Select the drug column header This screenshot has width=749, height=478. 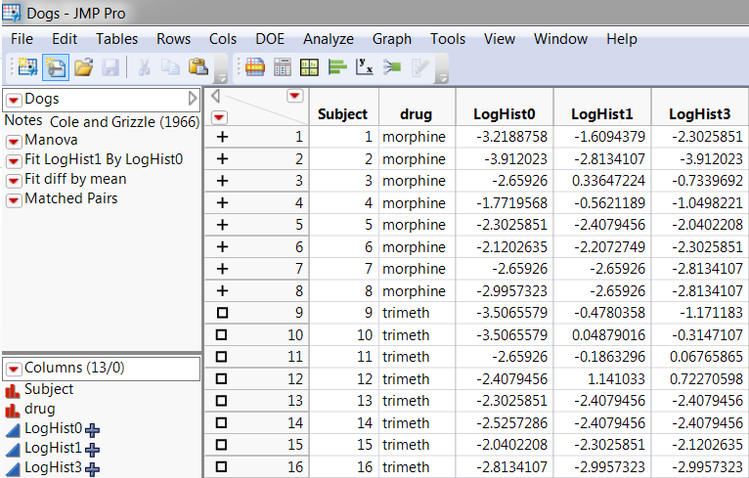tap(415, 114)
